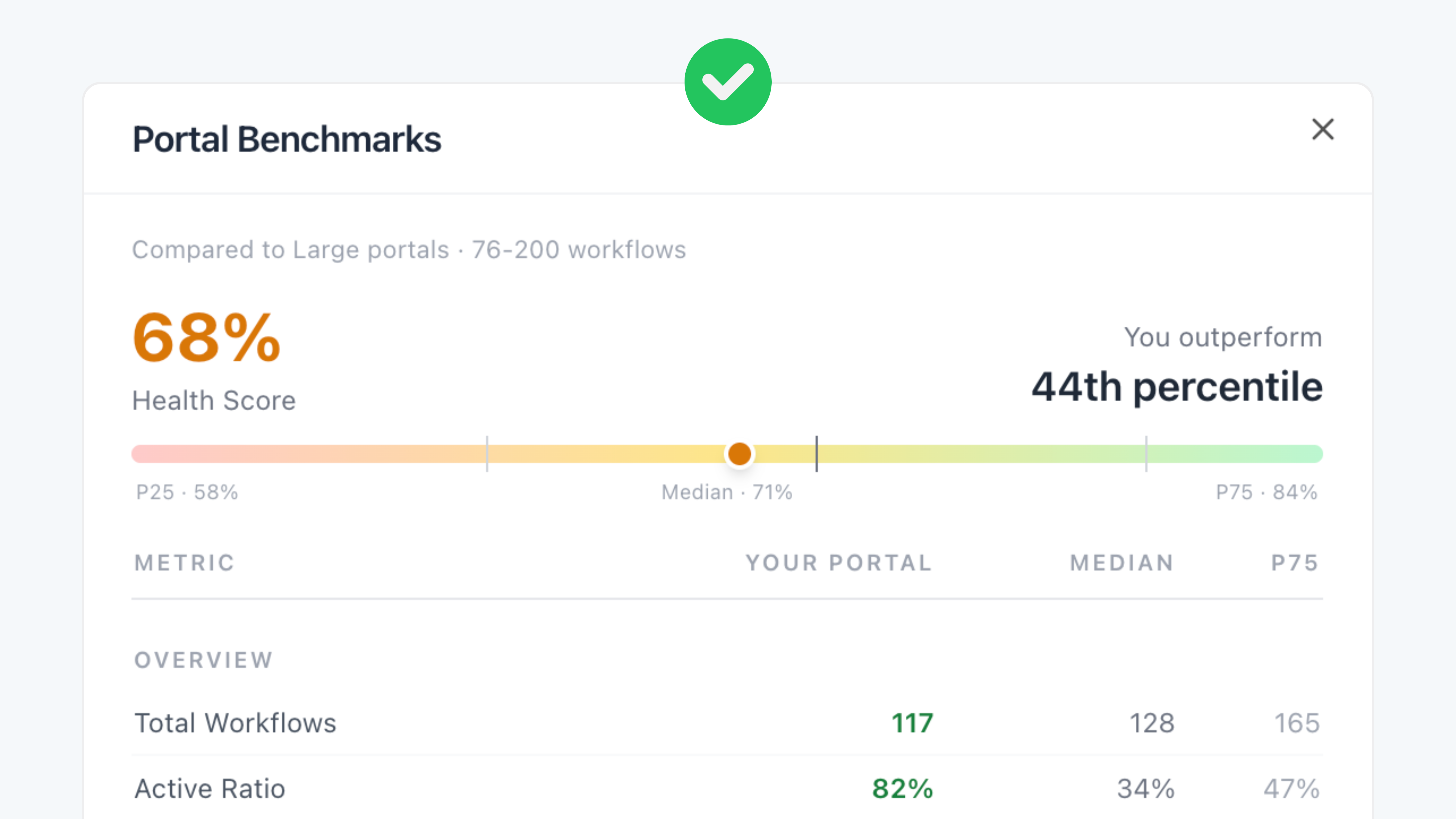Click the Median · 71% marker tick
The width and height of the screenshot is (1456, 819).
pyautogui.click(x=817, y=454)
